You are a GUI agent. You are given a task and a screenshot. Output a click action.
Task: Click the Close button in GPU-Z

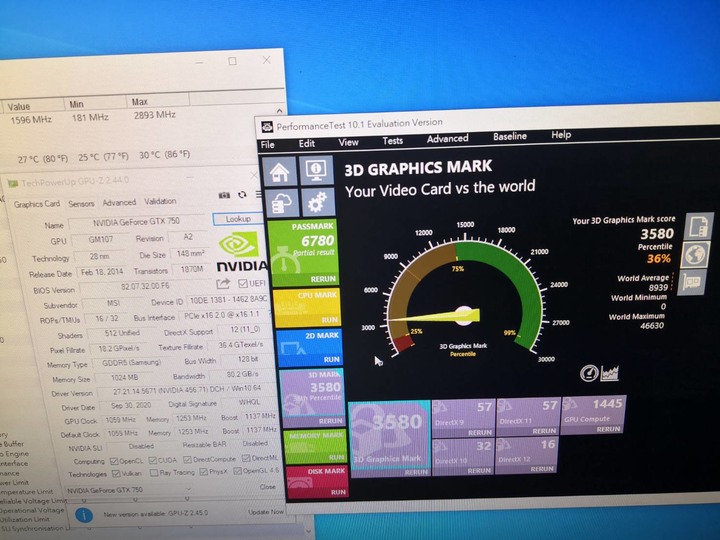tap(267, 486)
